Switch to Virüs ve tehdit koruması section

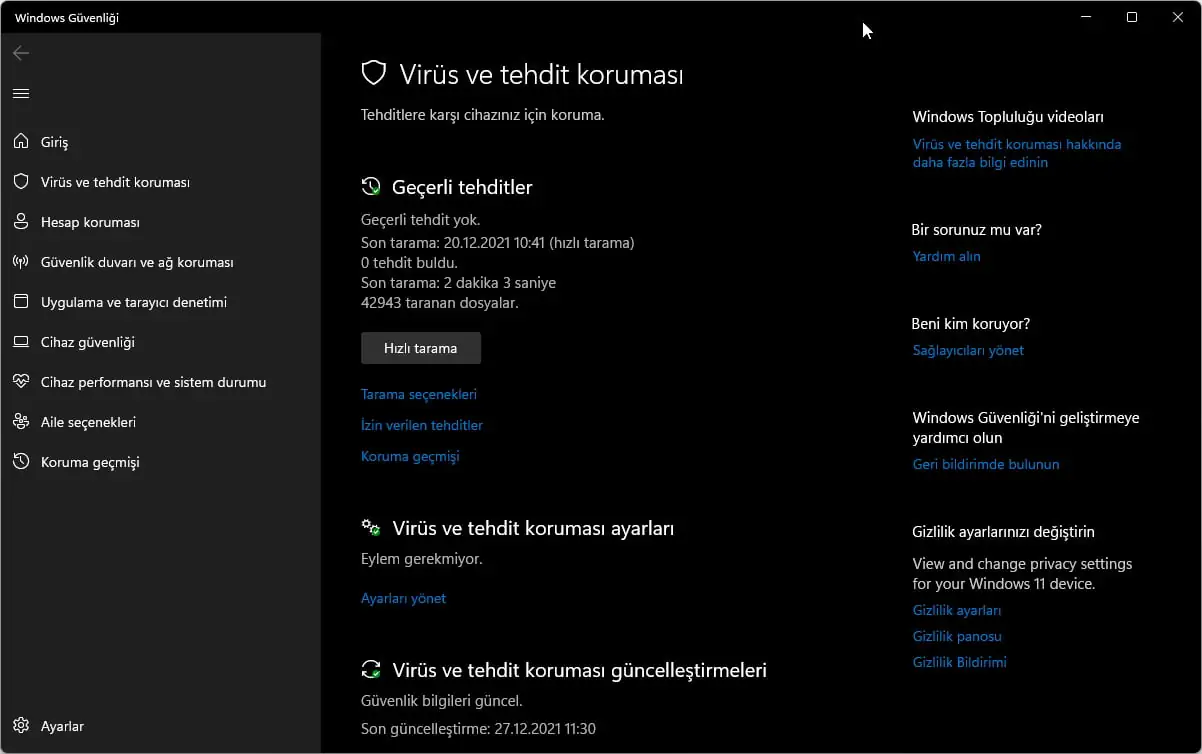click(x=115, y=182)
